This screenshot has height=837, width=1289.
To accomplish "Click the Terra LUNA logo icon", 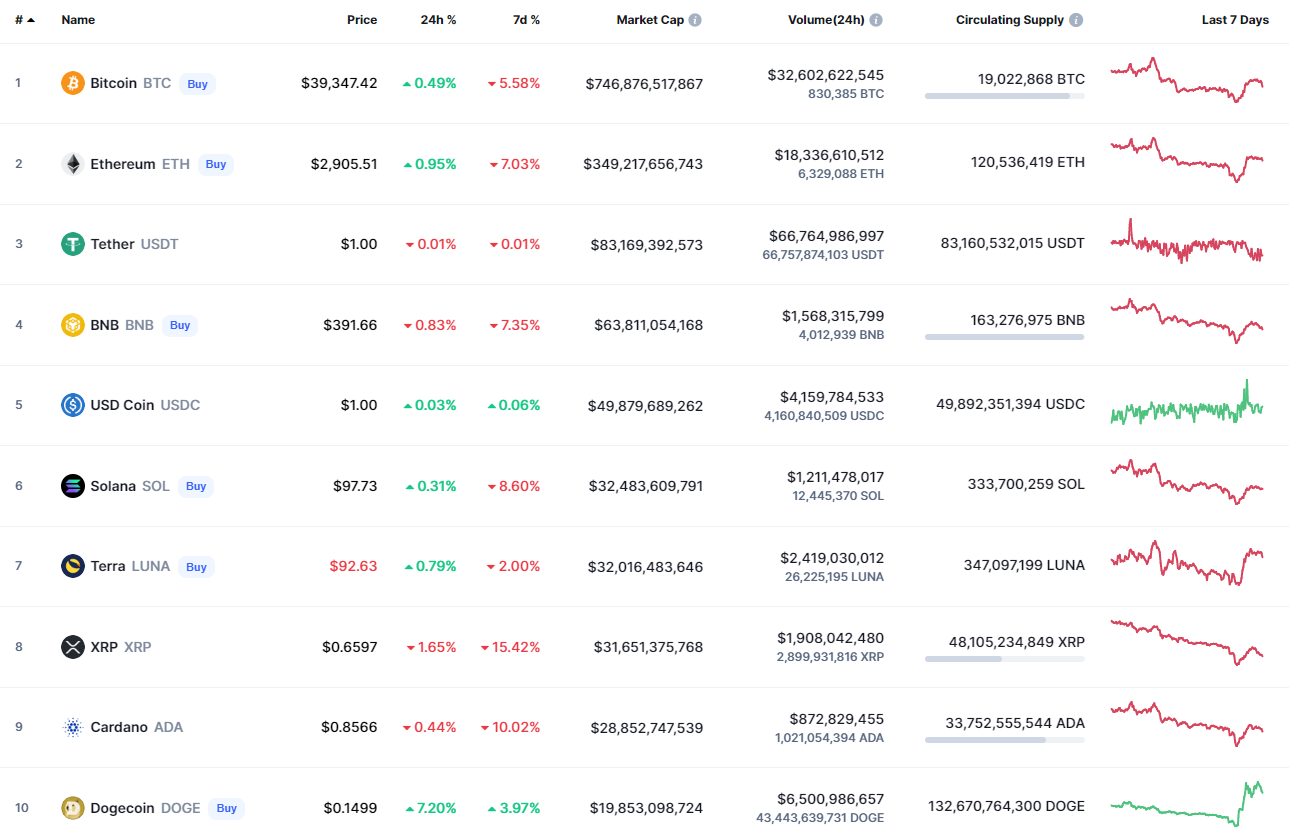I will coord(73,566).
